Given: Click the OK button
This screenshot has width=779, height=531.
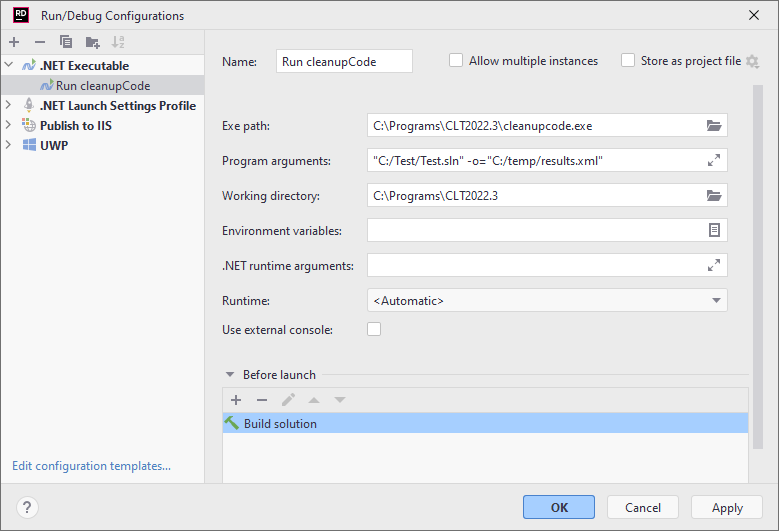Looking at the screenshot, I should pos(558,507).
